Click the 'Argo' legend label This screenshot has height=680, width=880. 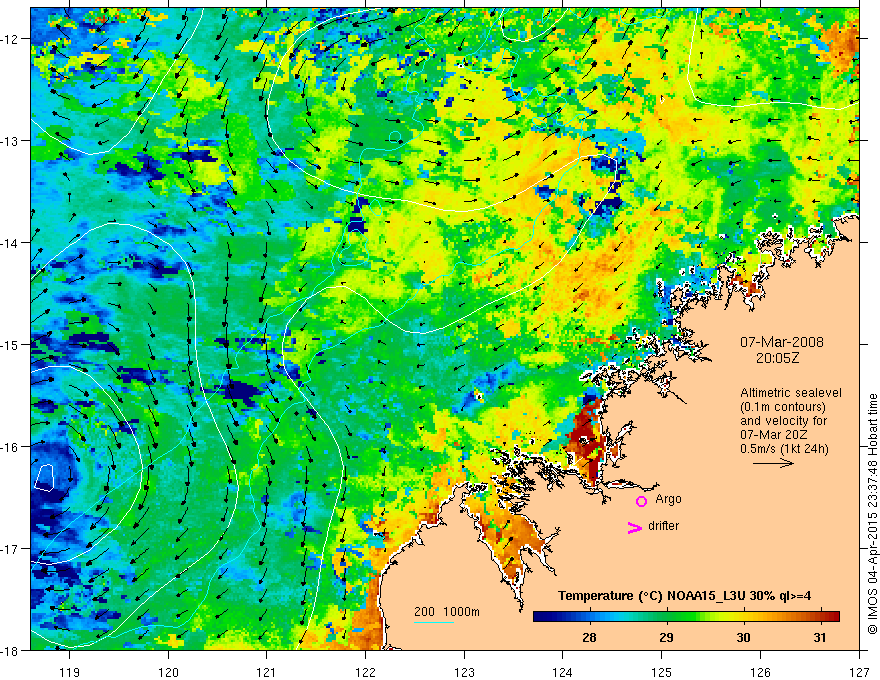pos(668,499)
